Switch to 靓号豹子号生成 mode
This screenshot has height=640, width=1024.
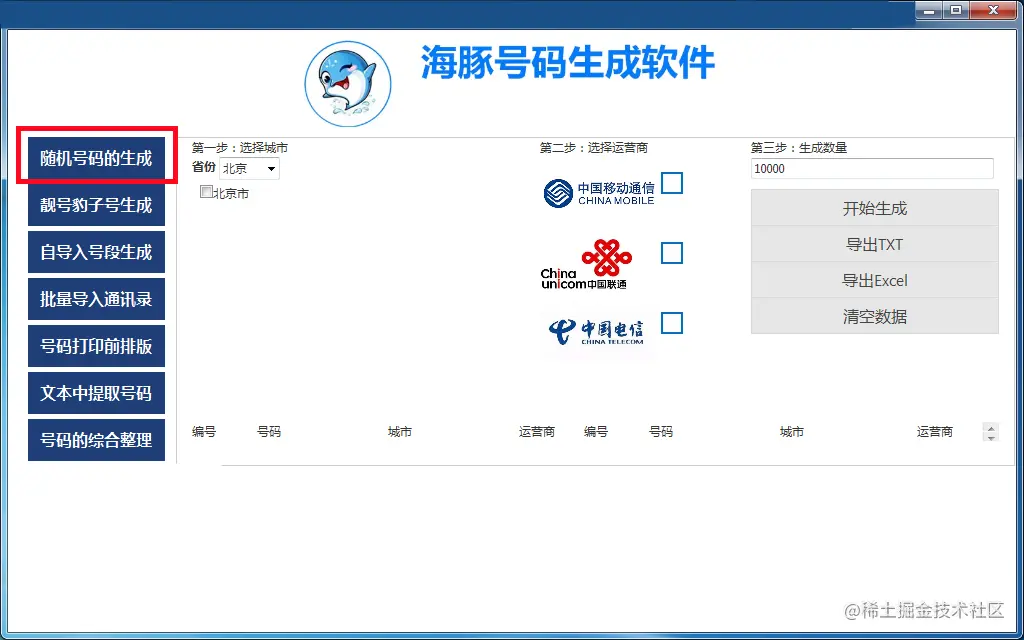pos(96,204)
